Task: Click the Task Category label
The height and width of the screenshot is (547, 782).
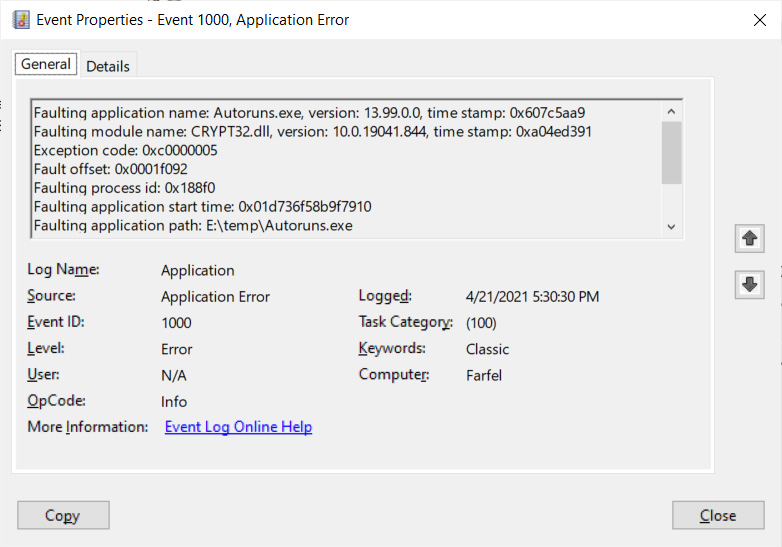Action: click(x=405, y=322)
